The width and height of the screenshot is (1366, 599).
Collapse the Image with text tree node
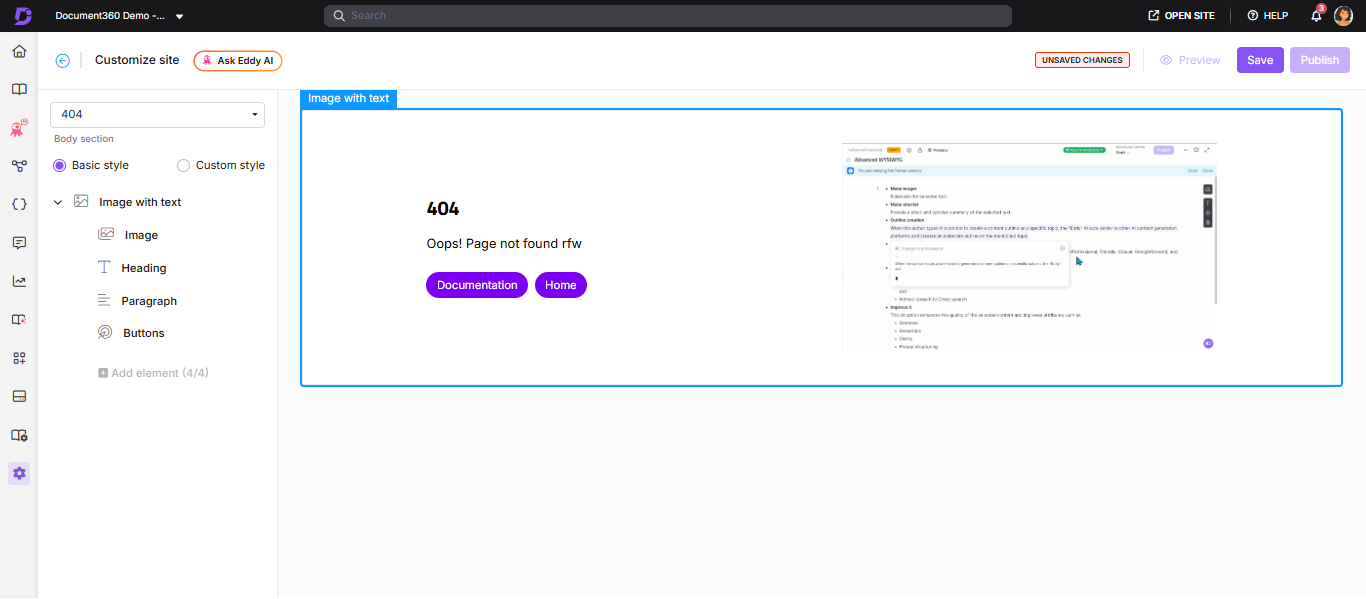(58, 202)
